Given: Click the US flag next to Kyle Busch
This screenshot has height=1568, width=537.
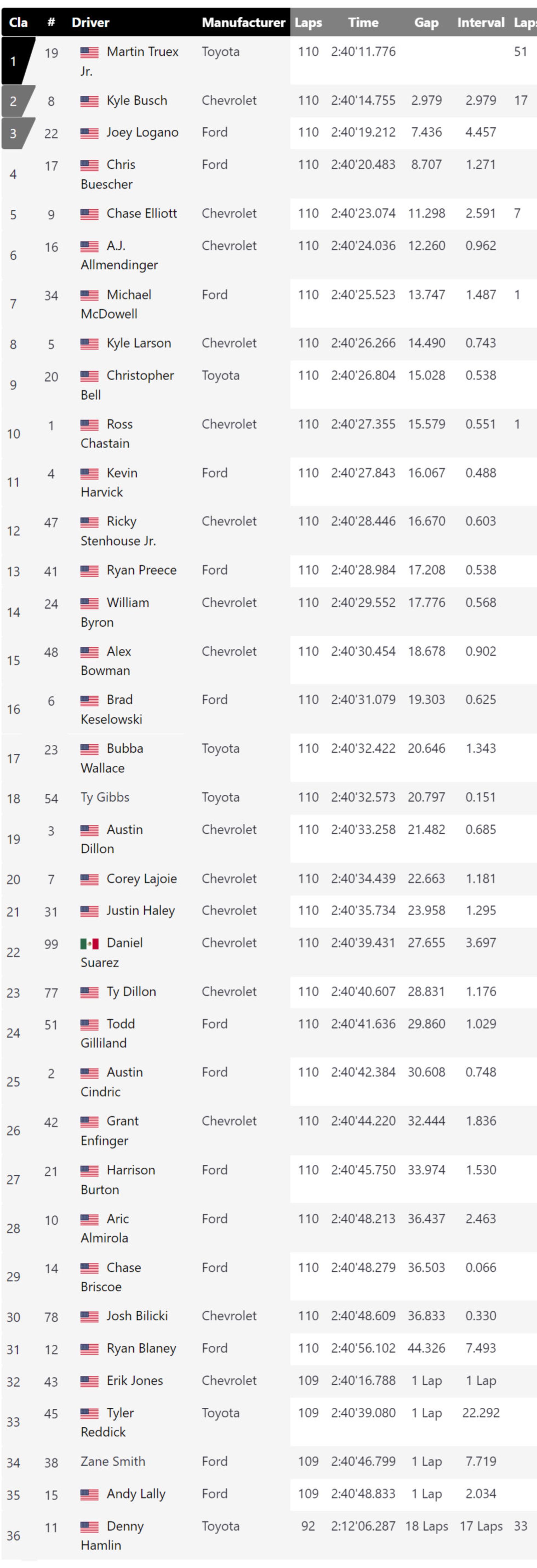Looking at the screenshot, I should point(89,101).
